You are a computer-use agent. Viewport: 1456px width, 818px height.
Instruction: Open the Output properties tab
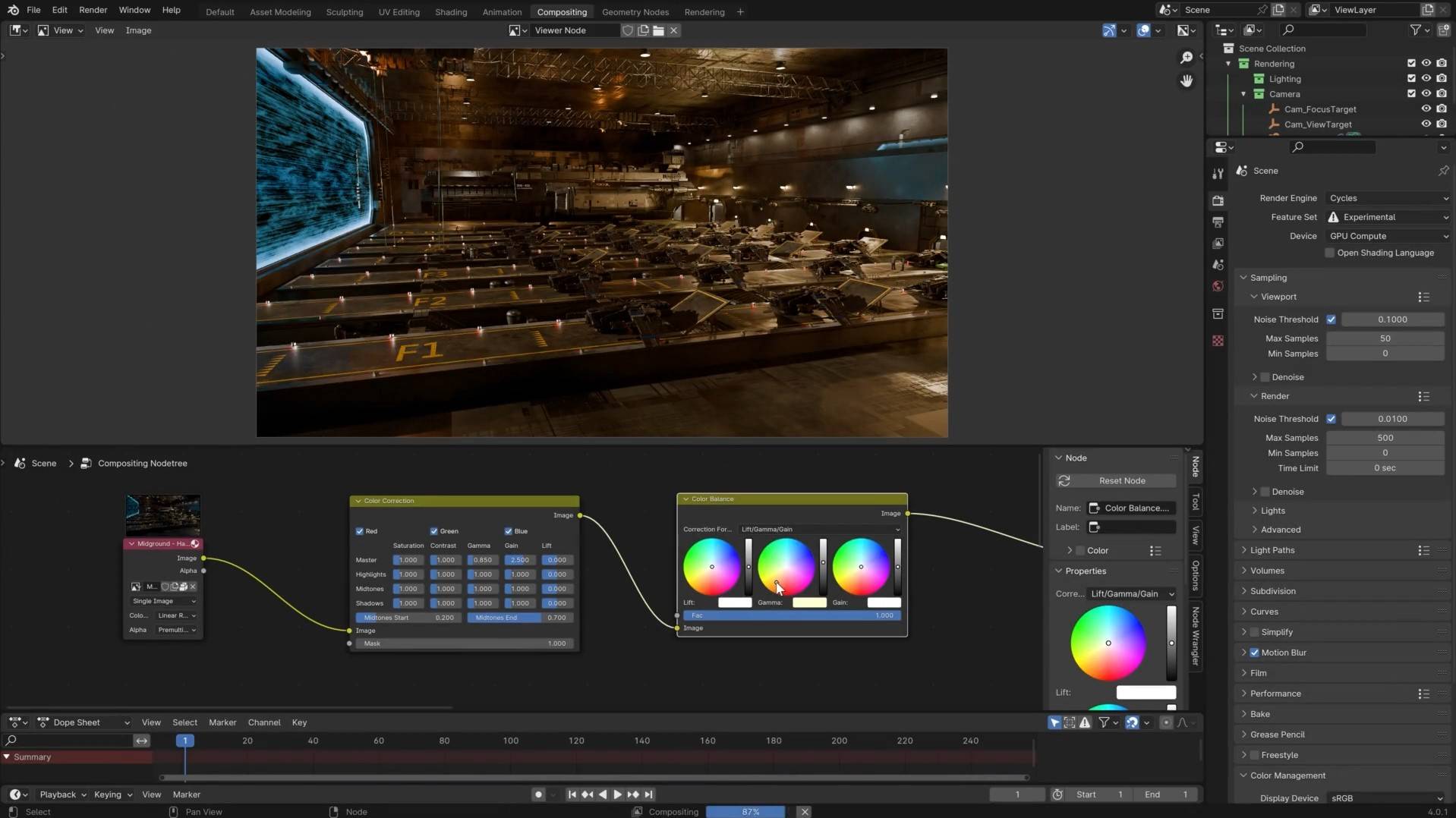click(1218, 222)
